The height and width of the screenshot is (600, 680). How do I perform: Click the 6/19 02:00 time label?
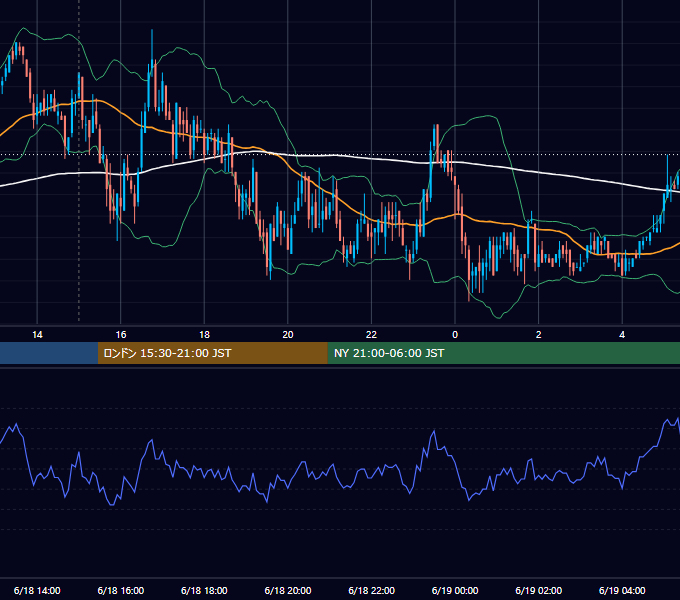coord(539,590)
